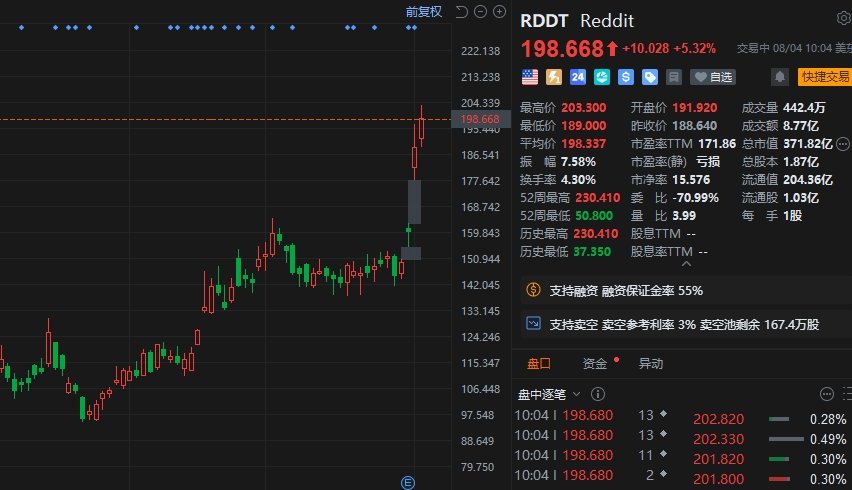Viewport: 852px width, 490px height.
Task: Click the list layout icon in 盘口 panel
Action: coord(847,394)
